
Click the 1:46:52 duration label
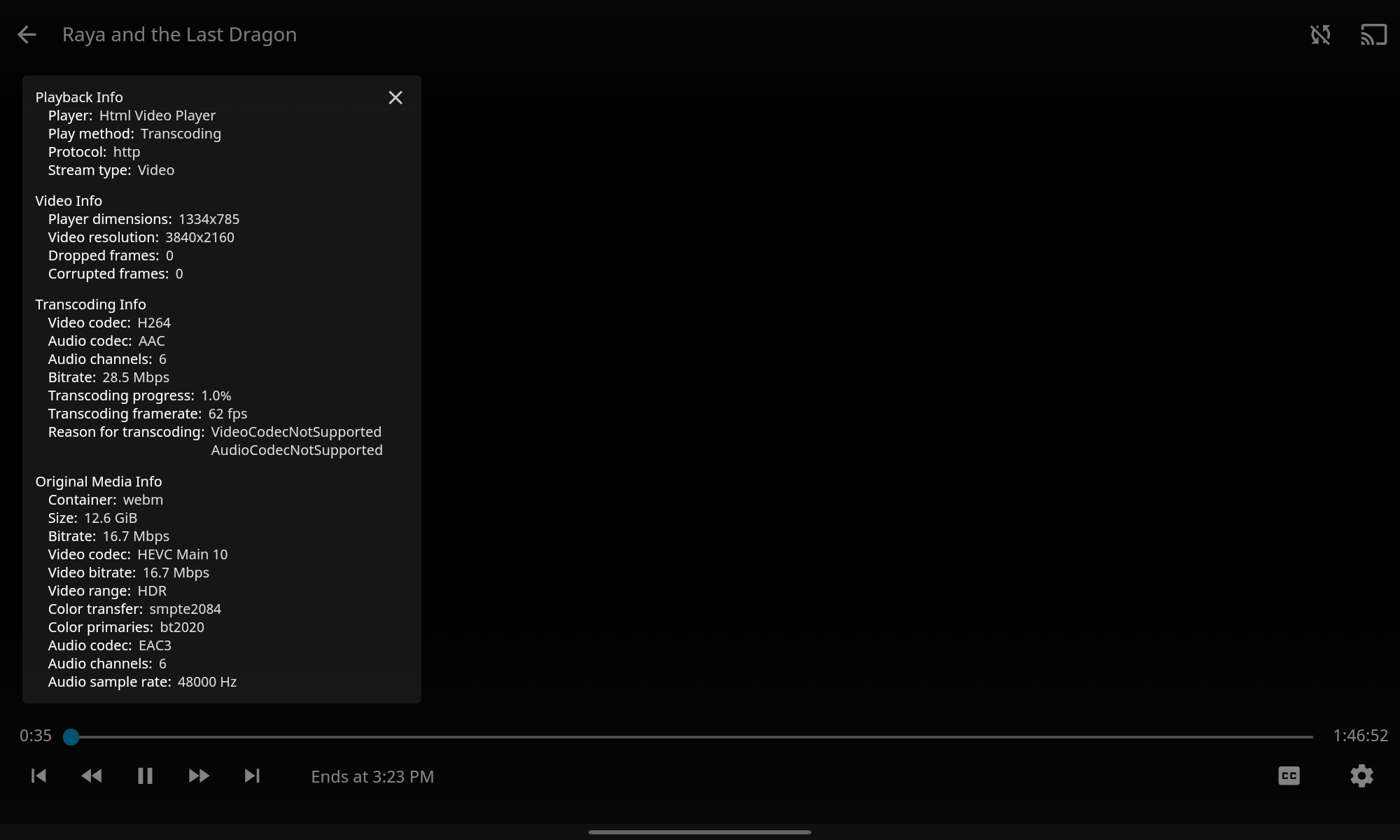(x=1360, y=736)
